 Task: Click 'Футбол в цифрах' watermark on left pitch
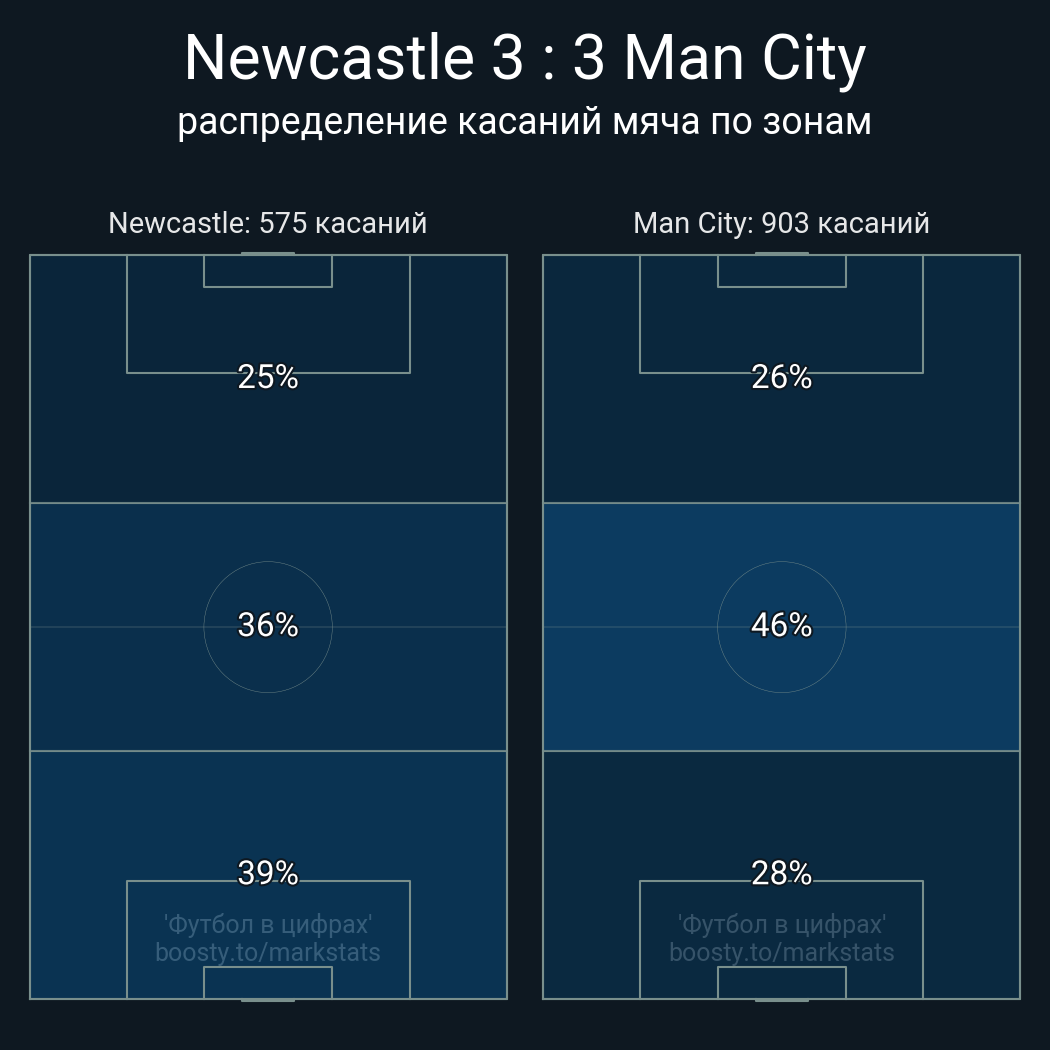coord(268,925)
